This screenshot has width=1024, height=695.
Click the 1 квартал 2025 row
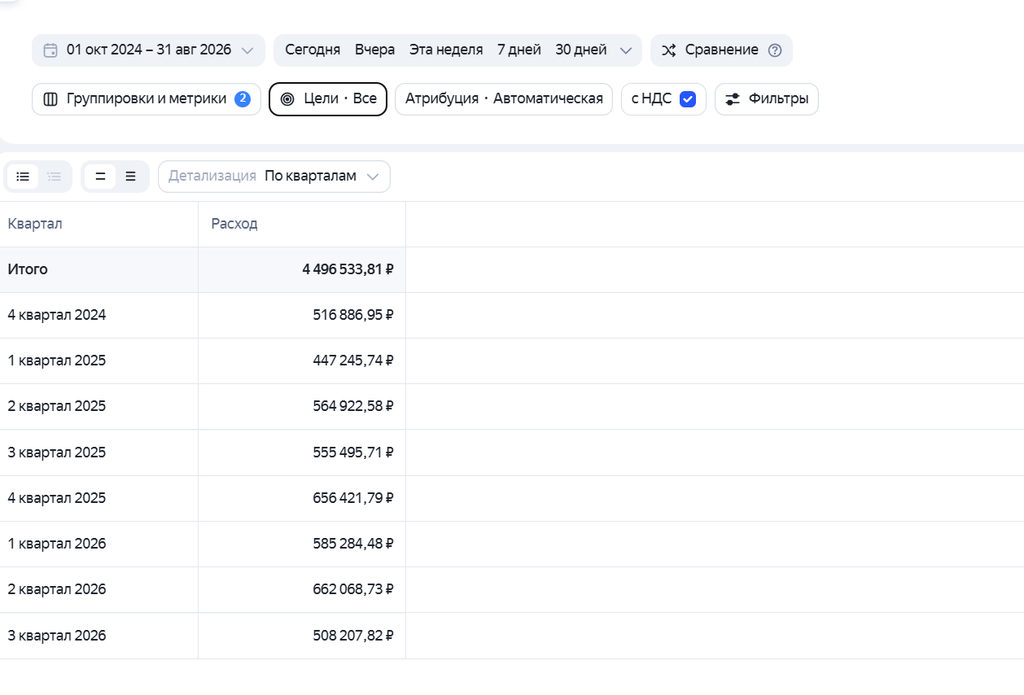pyautogui.click(x=202, y=361)
